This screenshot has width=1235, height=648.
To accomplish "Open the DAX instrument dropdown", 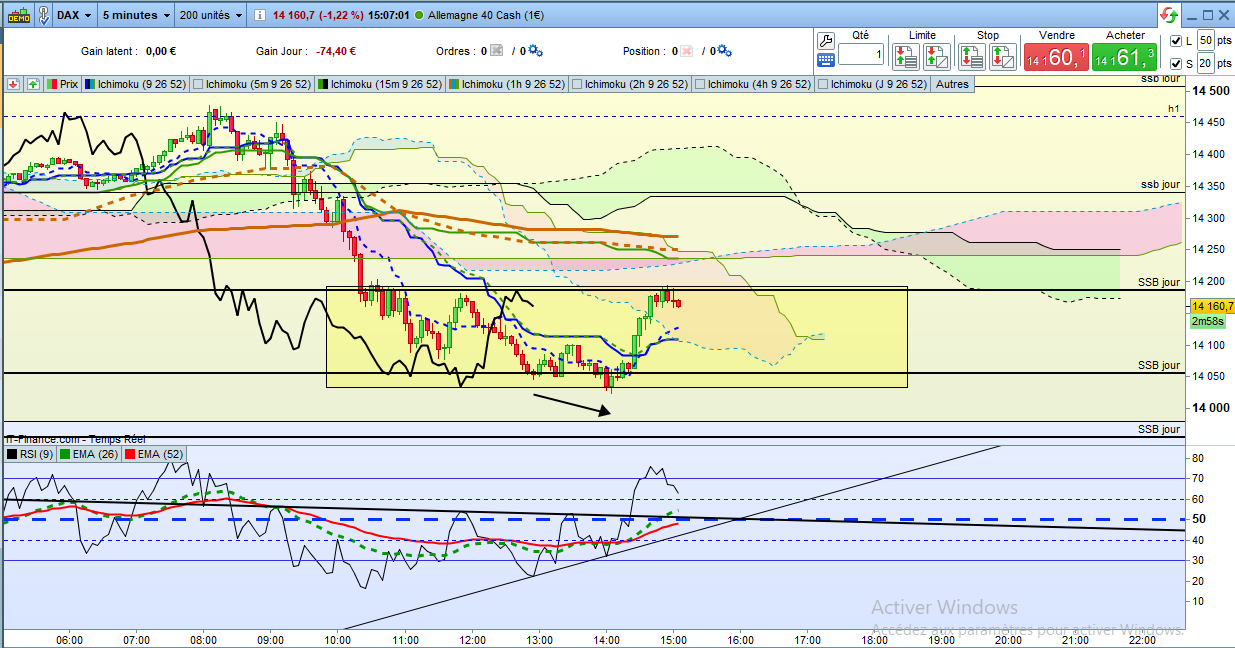I will click(x=74, y=15).
